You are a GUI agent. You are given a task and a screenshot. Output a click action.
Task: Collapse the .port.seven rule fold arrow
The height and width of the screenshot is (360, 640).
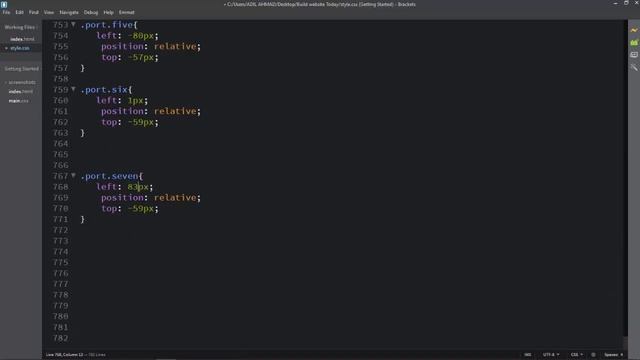[x=73, y=176]
